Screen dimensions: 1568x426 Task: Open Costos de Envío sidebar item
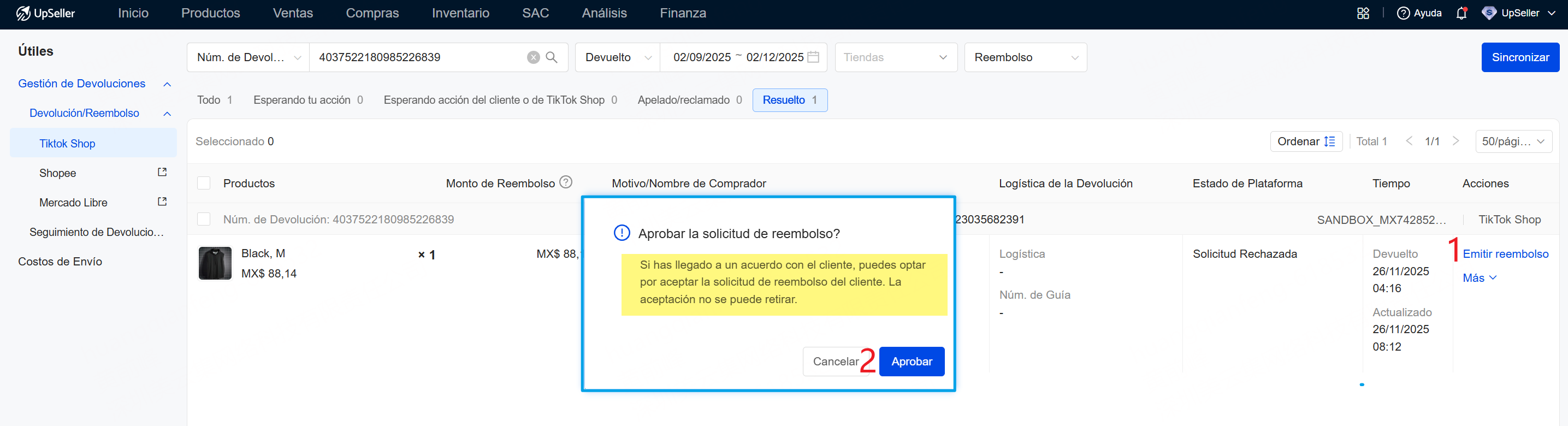point(60,261)
